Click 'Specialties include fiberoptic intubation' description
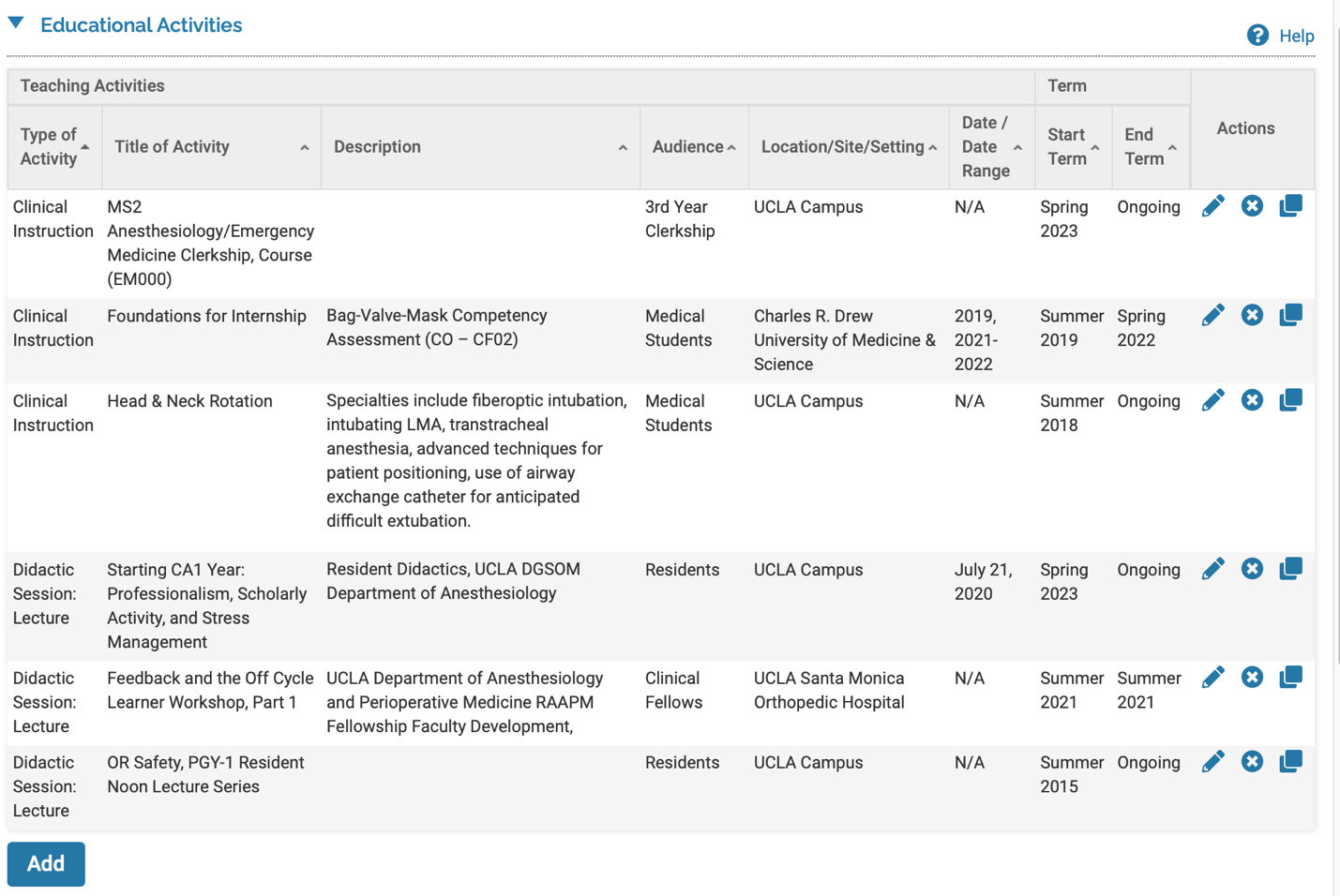The height and width of the screenshot is (896, 1340). click(477, 460)
